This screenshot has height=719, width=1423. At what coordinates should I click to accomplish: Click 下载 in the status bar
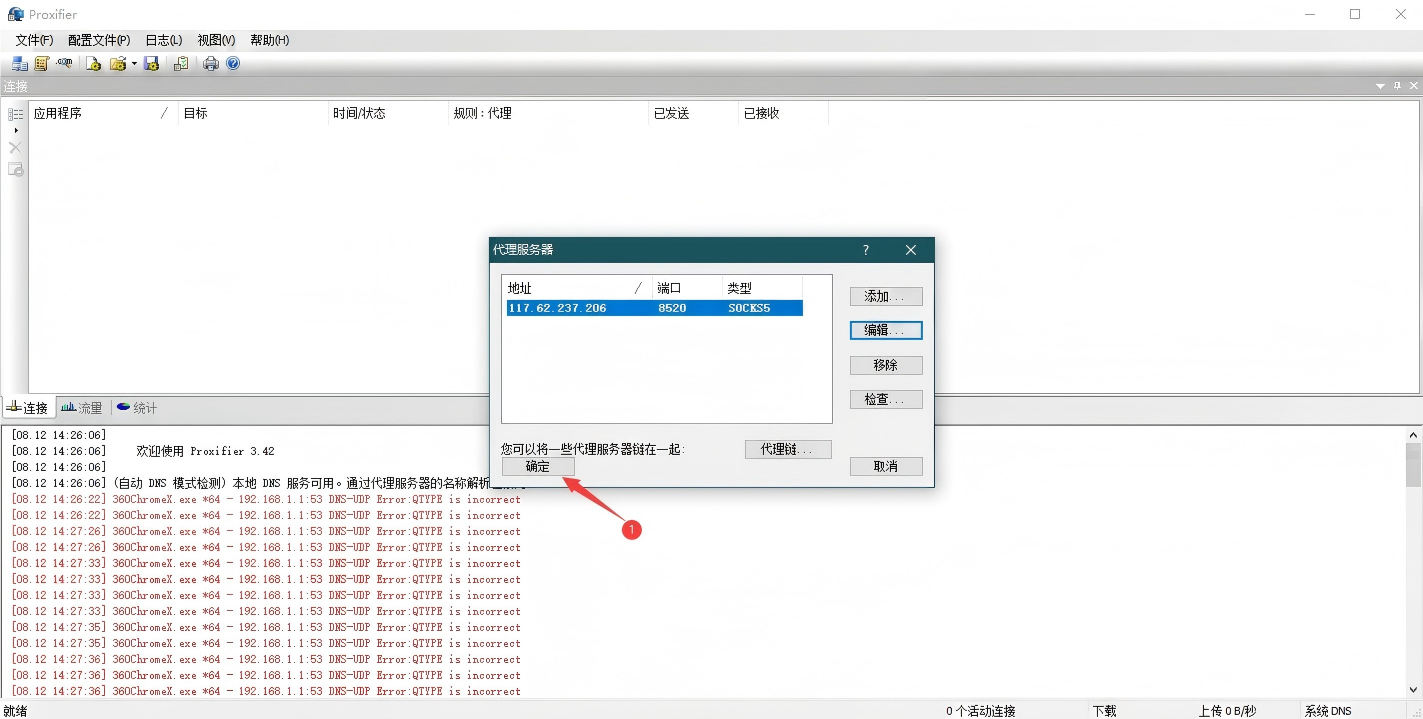pos(1104,711)
